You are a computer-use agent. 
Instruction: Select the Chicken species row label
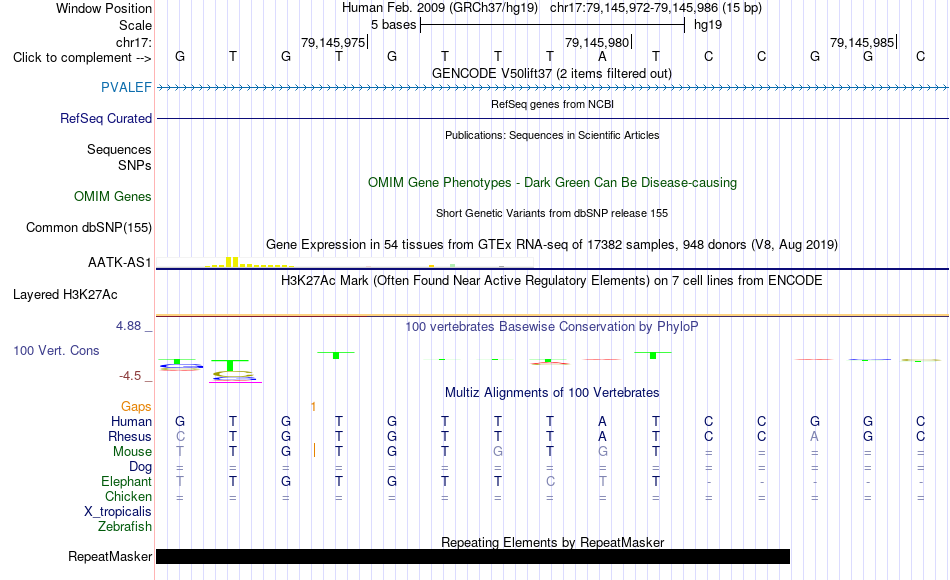[x=128, y=496]
